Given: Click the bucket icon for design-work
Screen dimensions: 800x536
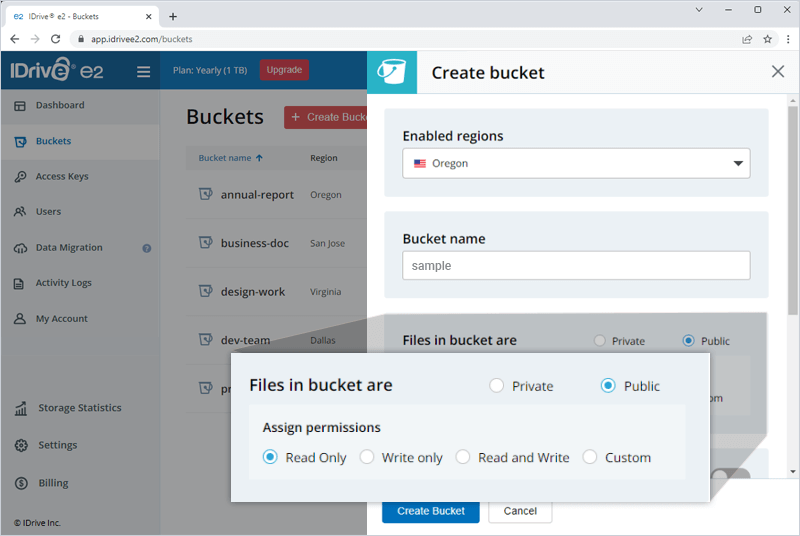Looking at the screenshot, I should [205, 291].
